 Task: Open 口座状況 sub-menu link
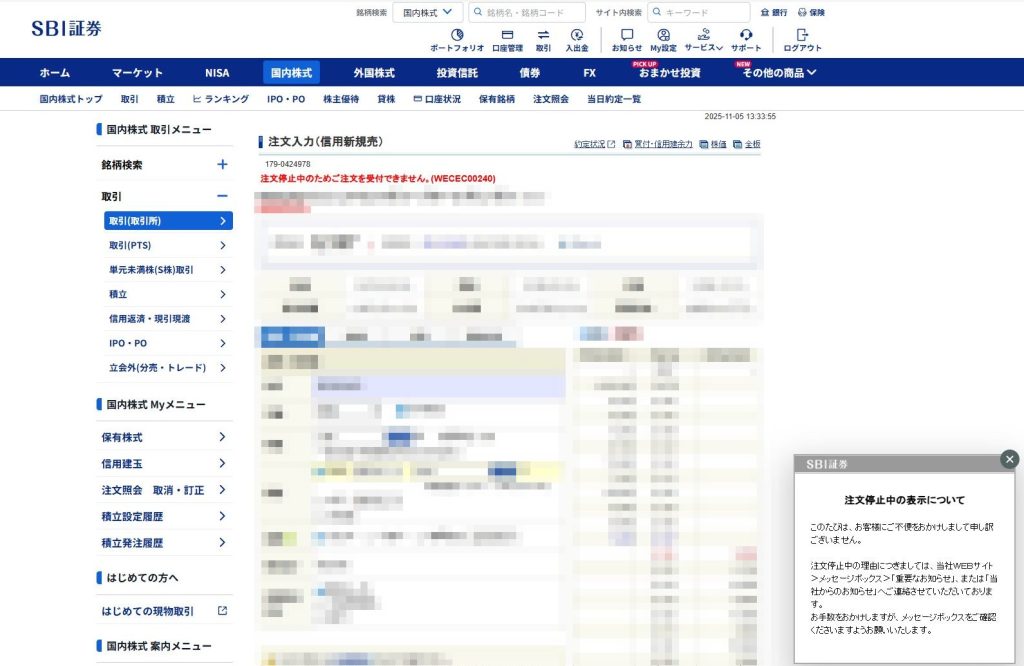tap(437, 99)
